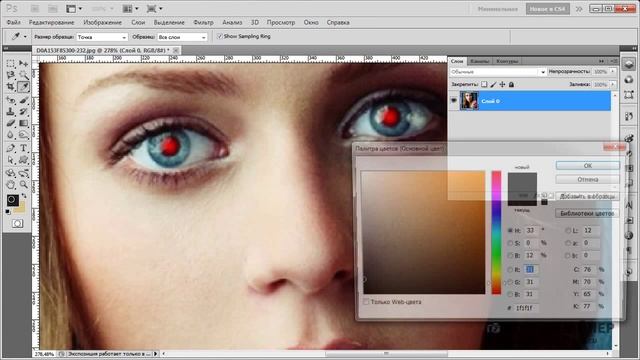Switch to the Каналы tab
This screenshot has height=360, width=640.
click(479, 61)
